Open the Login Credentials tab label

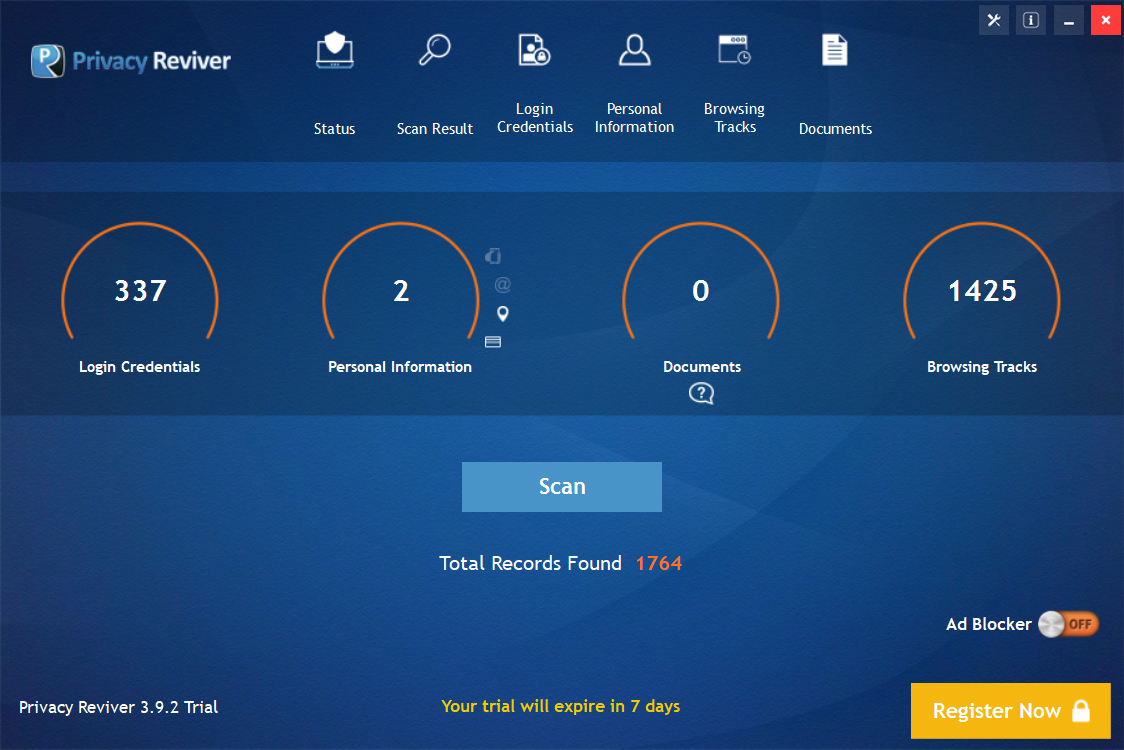pos(535,118)
